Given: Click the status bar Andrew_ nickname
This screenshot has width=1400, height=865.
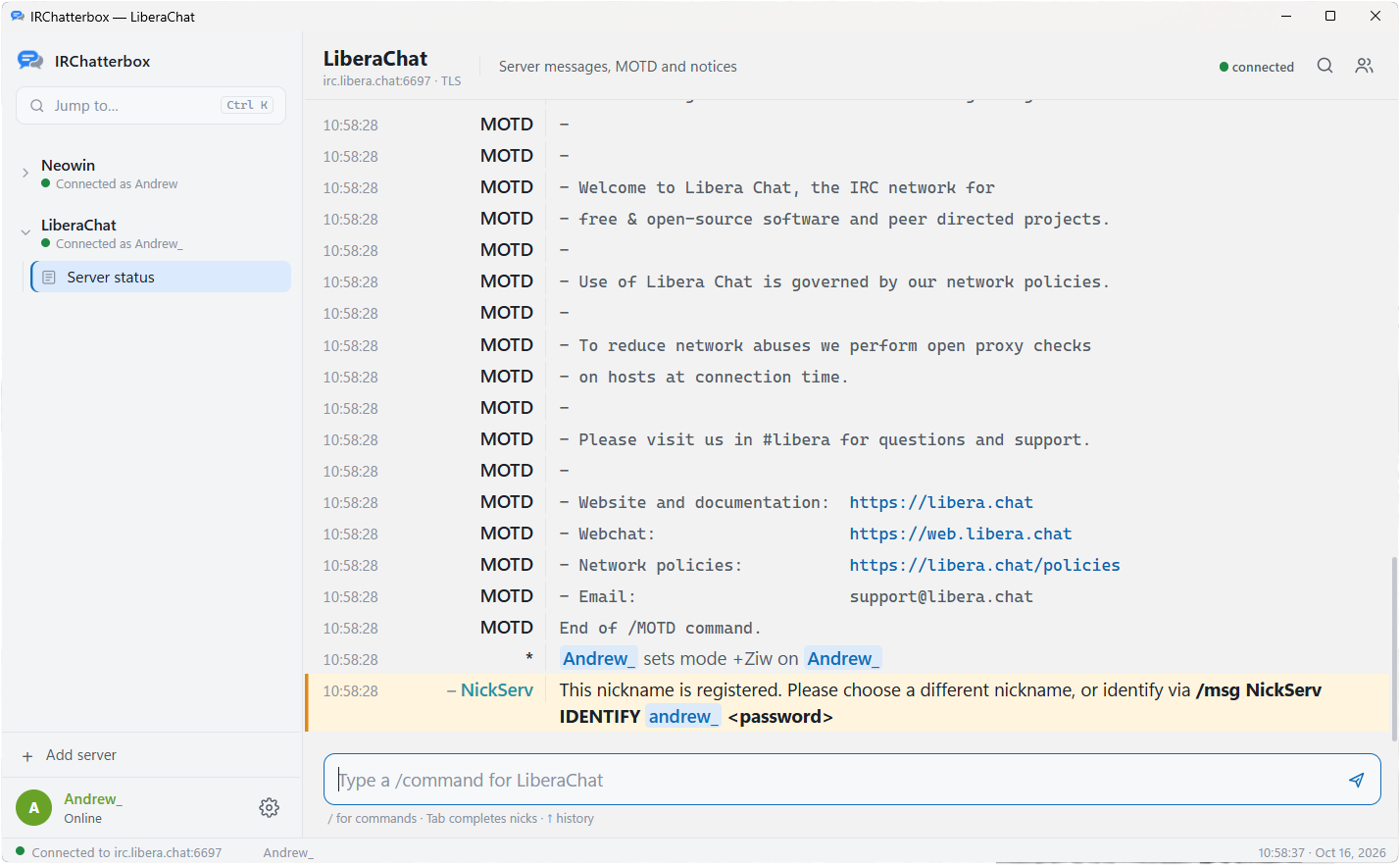Looking at the screenshot, I should pyautogui.click(x=288, y=852).
